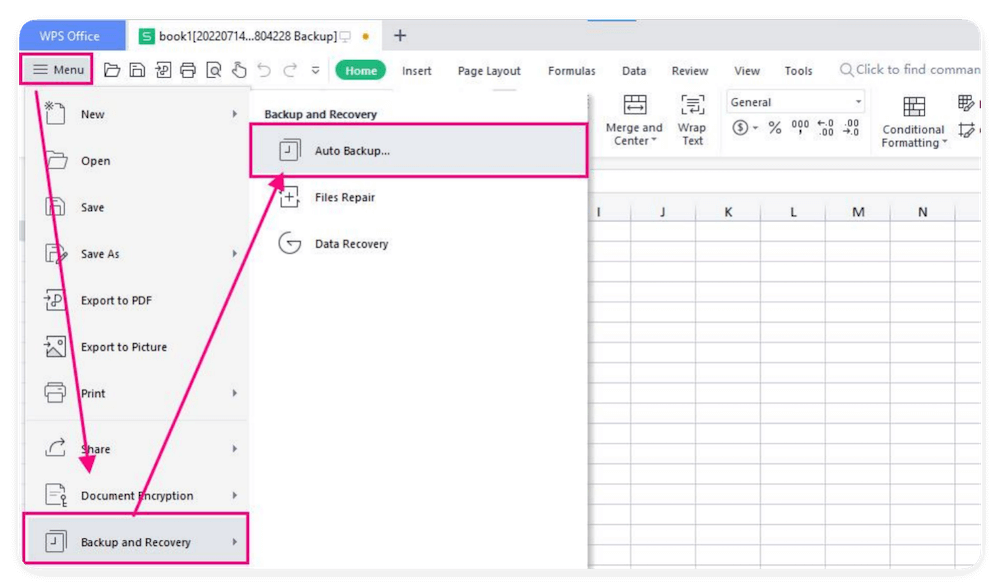Switch to the Formulas tab

[571, 71]
